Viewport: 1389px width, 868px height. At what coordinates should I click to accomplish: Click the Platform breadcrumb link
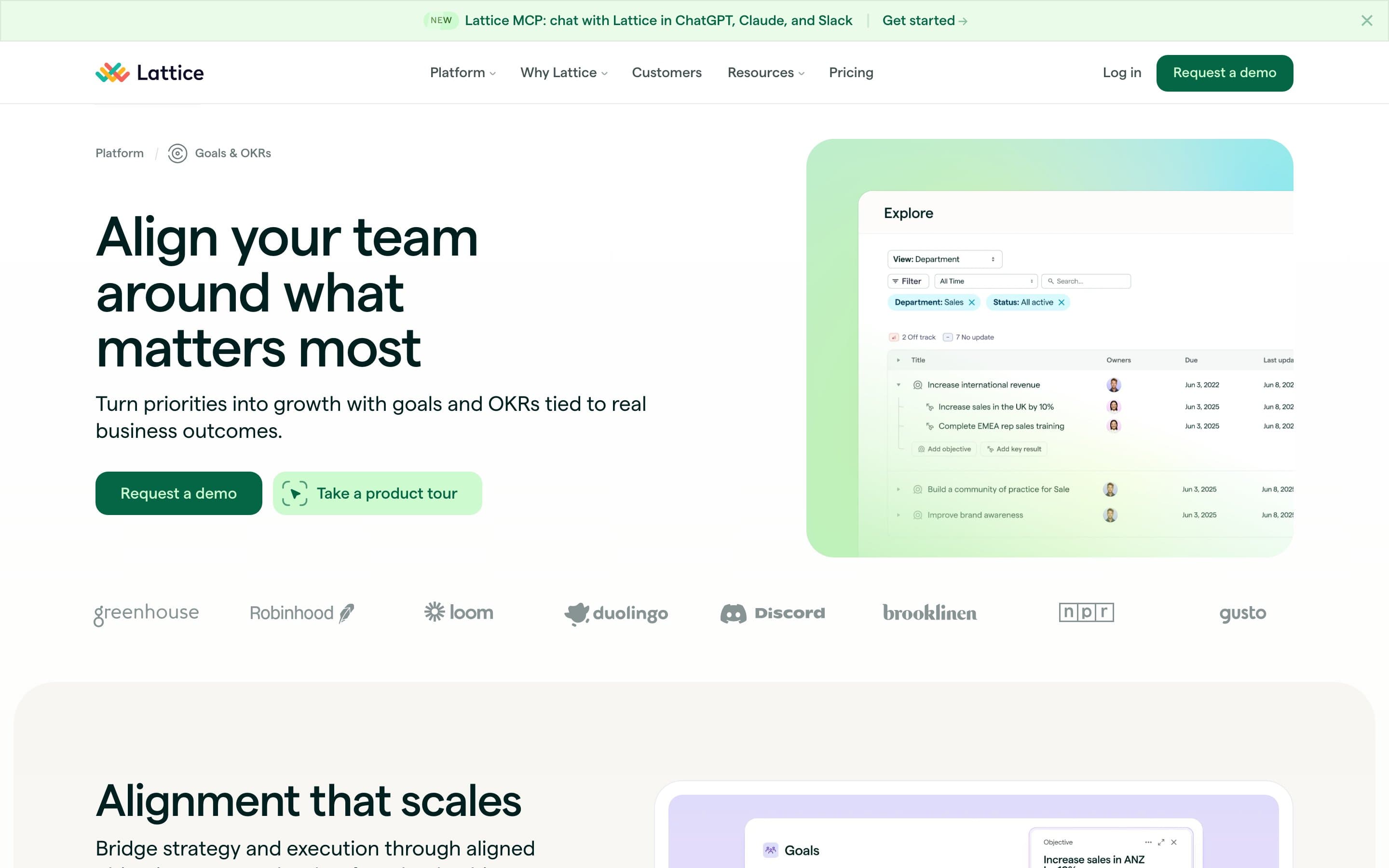click(x=120, y=153)
